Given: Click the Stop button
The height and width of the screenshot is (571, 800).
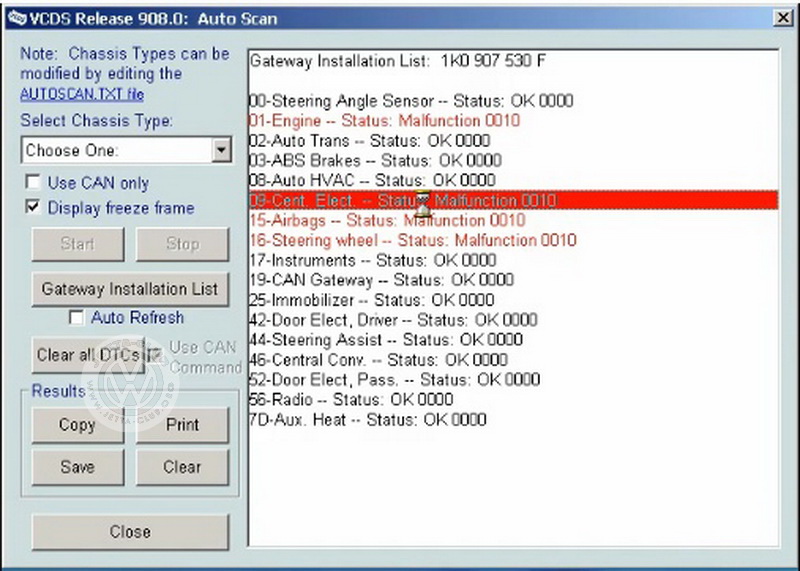Looking at the screenshot, I should [x=182, y=244].
